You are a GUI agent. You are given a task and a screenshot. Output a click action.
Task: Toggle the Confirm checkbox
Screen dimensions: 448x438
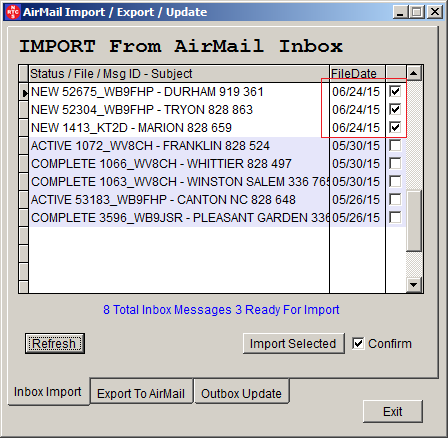pyautogui.click(x=358, y=344)
